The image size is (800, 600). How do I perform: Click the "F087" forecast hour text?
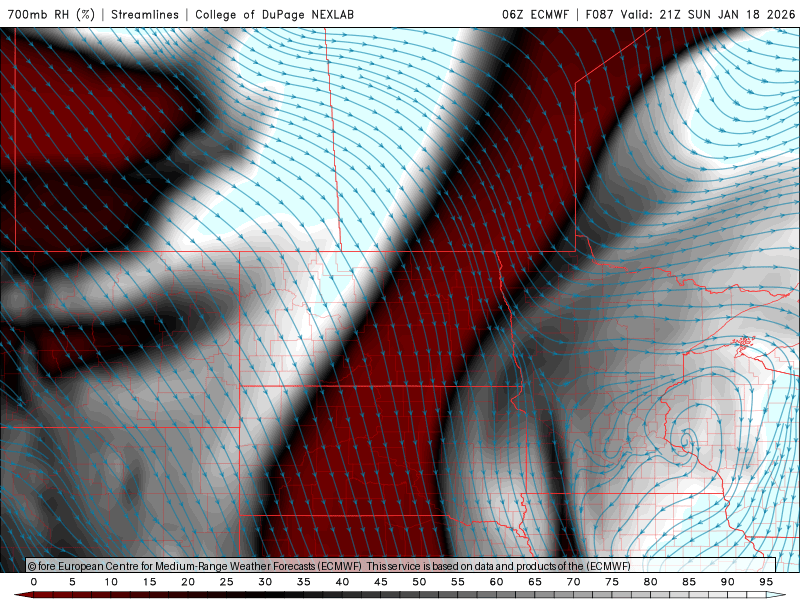(x=600, y=14)
